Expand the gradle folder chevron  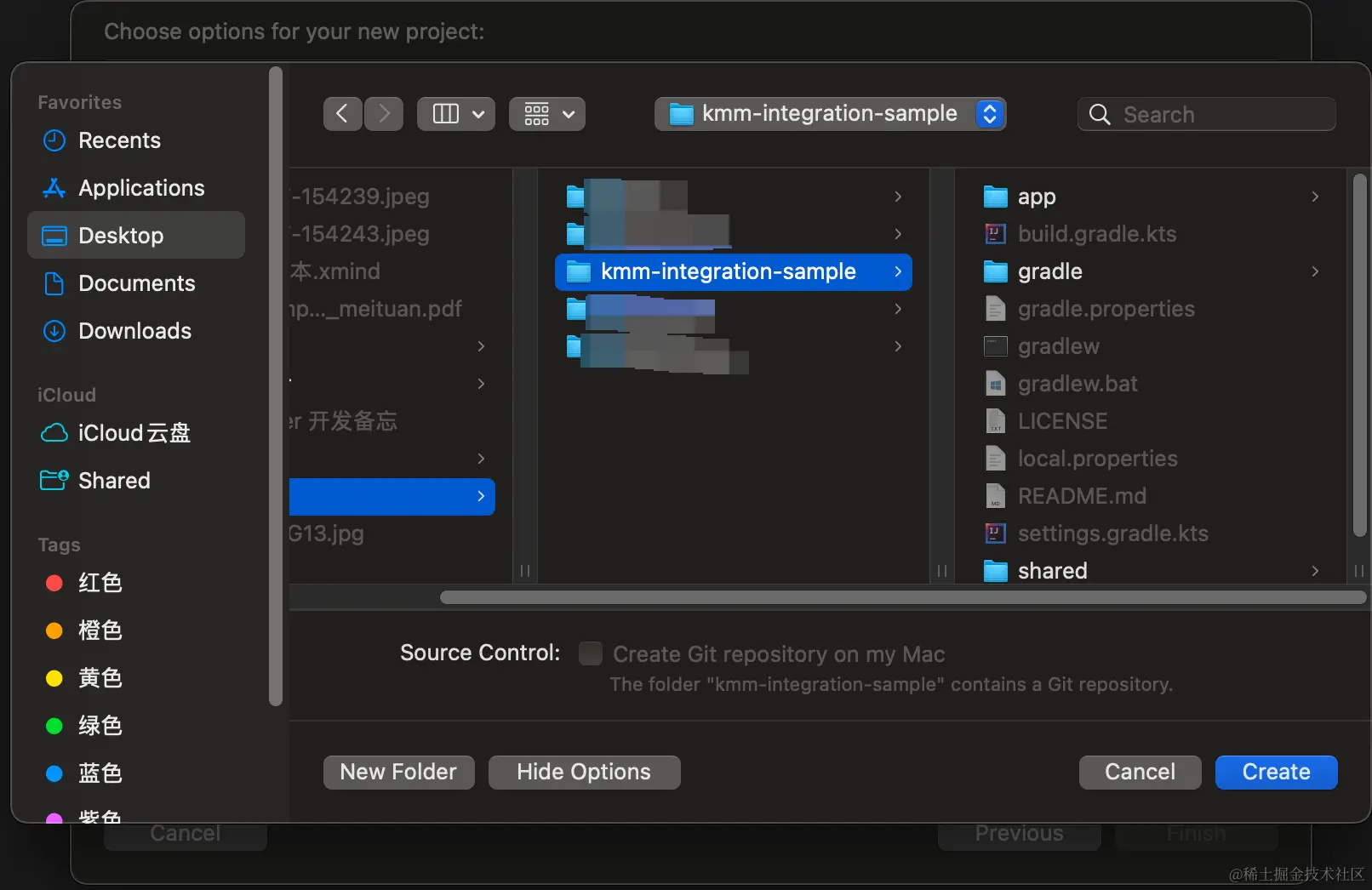[1315, 272]
